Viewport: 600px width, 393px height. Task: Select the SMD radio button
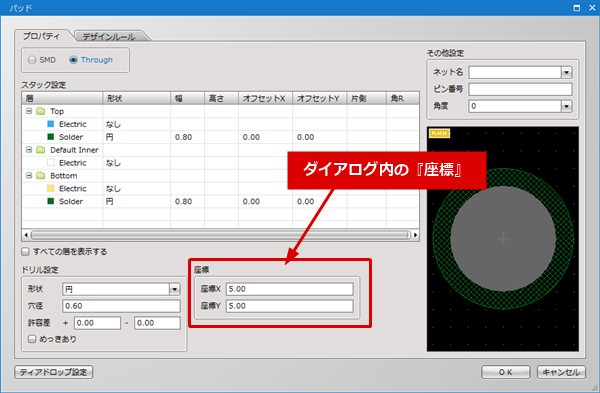pos(32,60)
